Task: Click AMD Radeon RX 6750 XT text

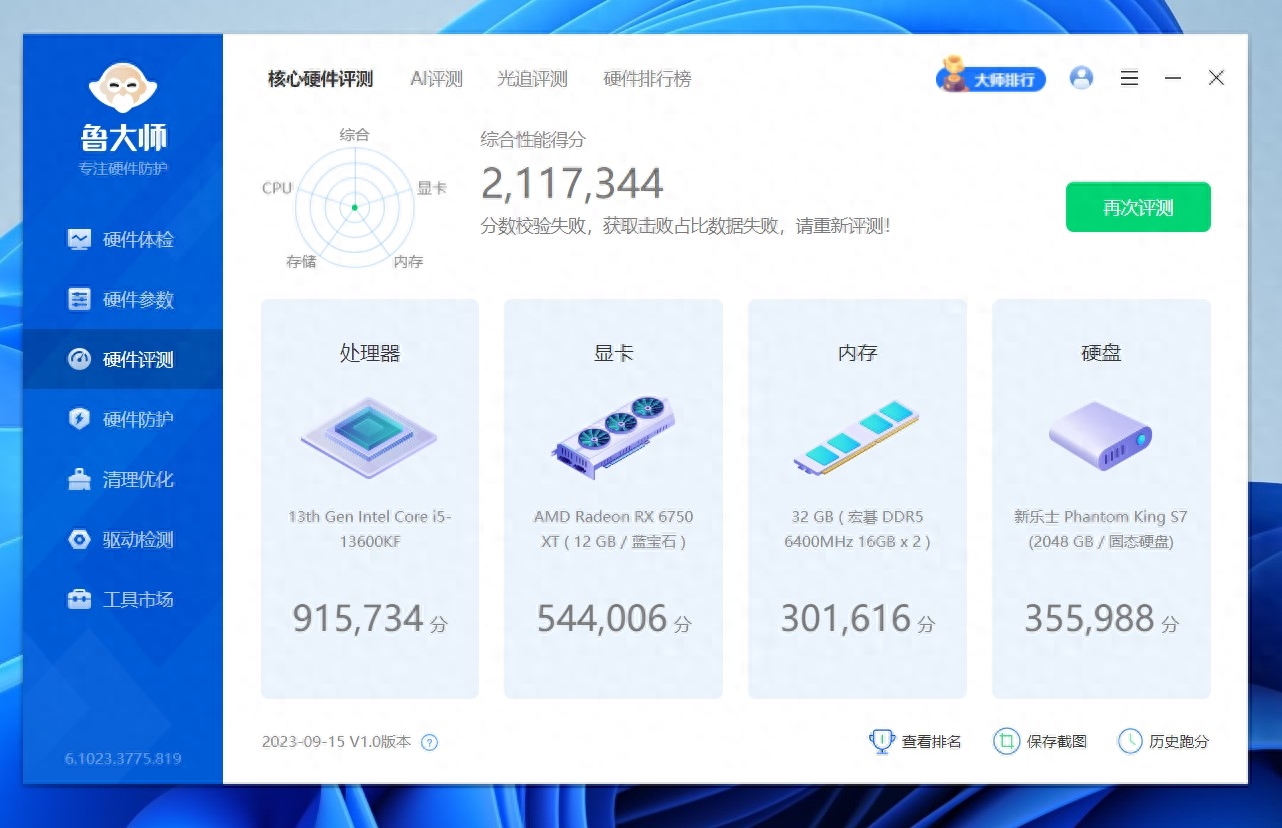Action: pos(613,529)
